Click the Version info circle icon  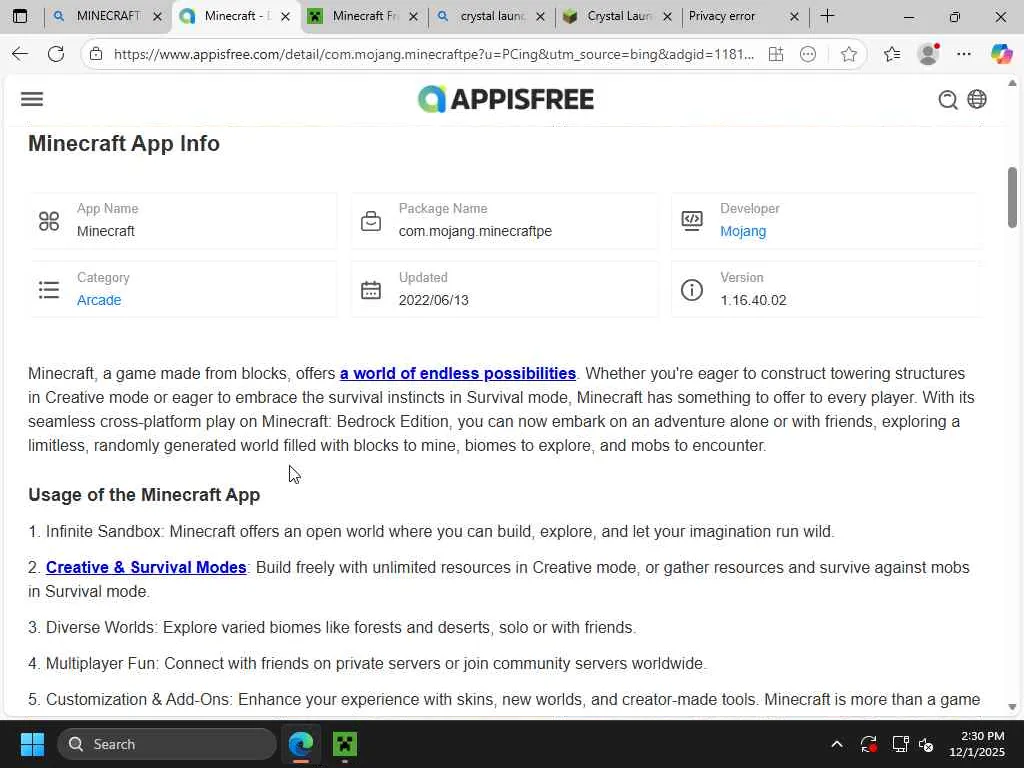(692, 289)
